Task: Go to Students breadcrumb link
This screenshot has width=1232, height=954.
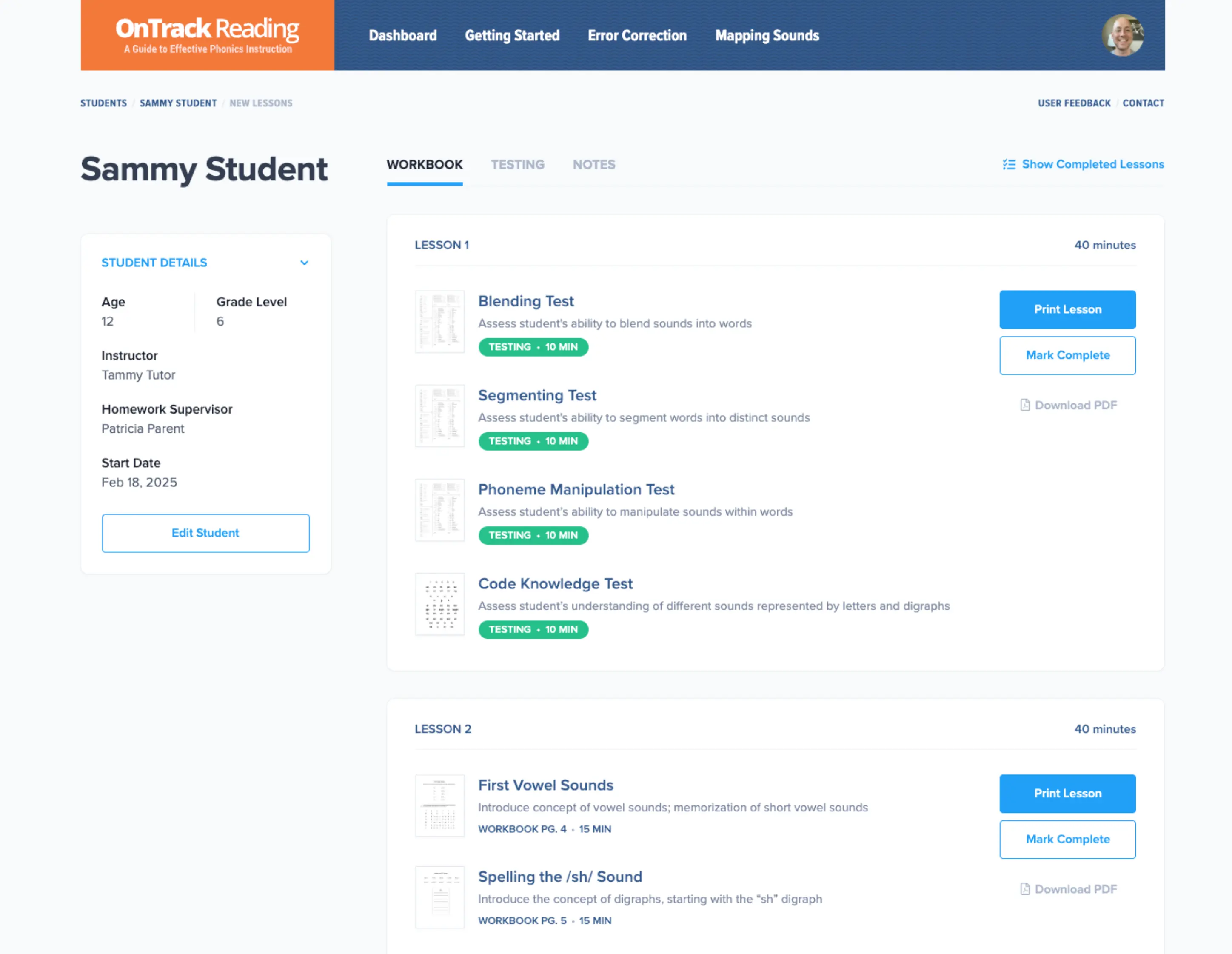Action: coord(103,103)
